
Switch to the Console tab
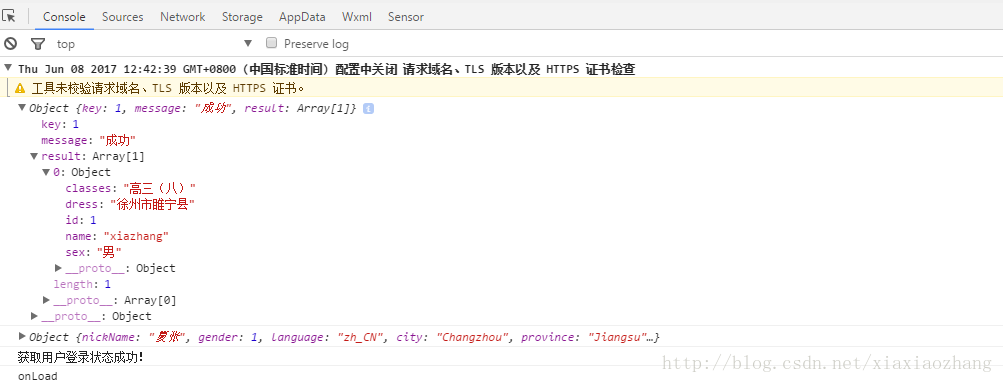point(64,17)
